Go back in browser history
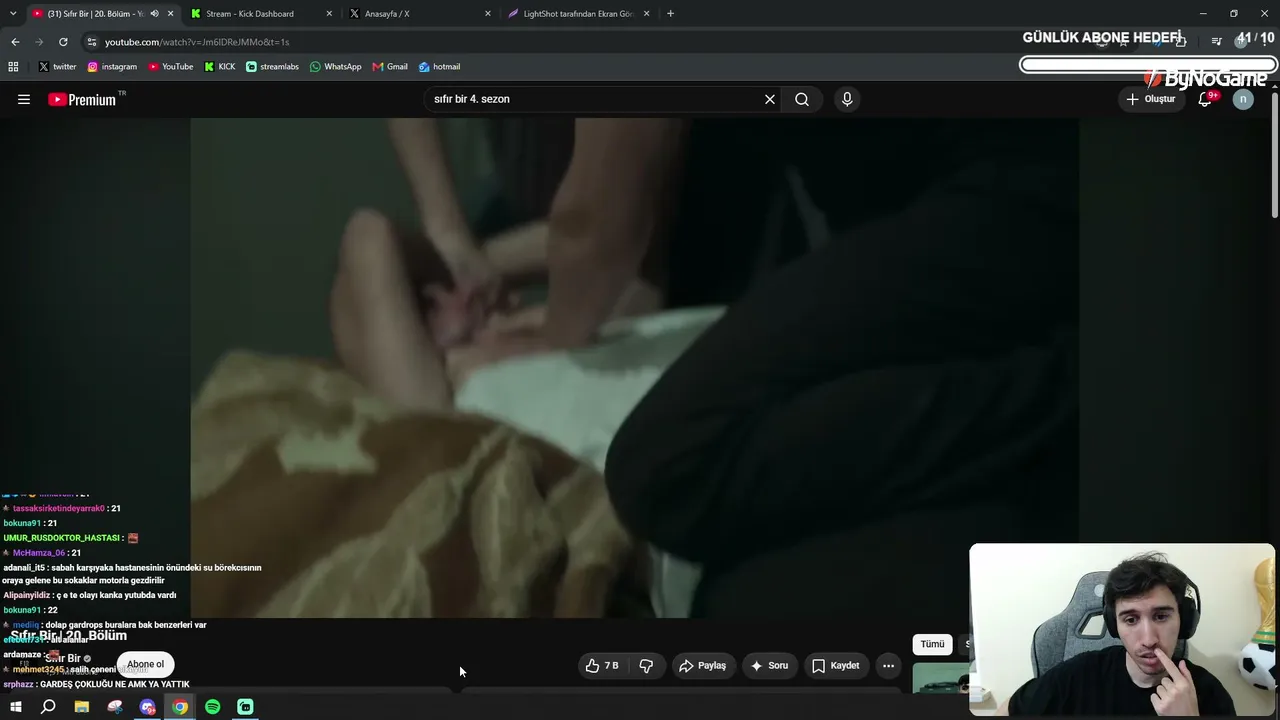This screenshot has height=720, width=1280. 15,42
